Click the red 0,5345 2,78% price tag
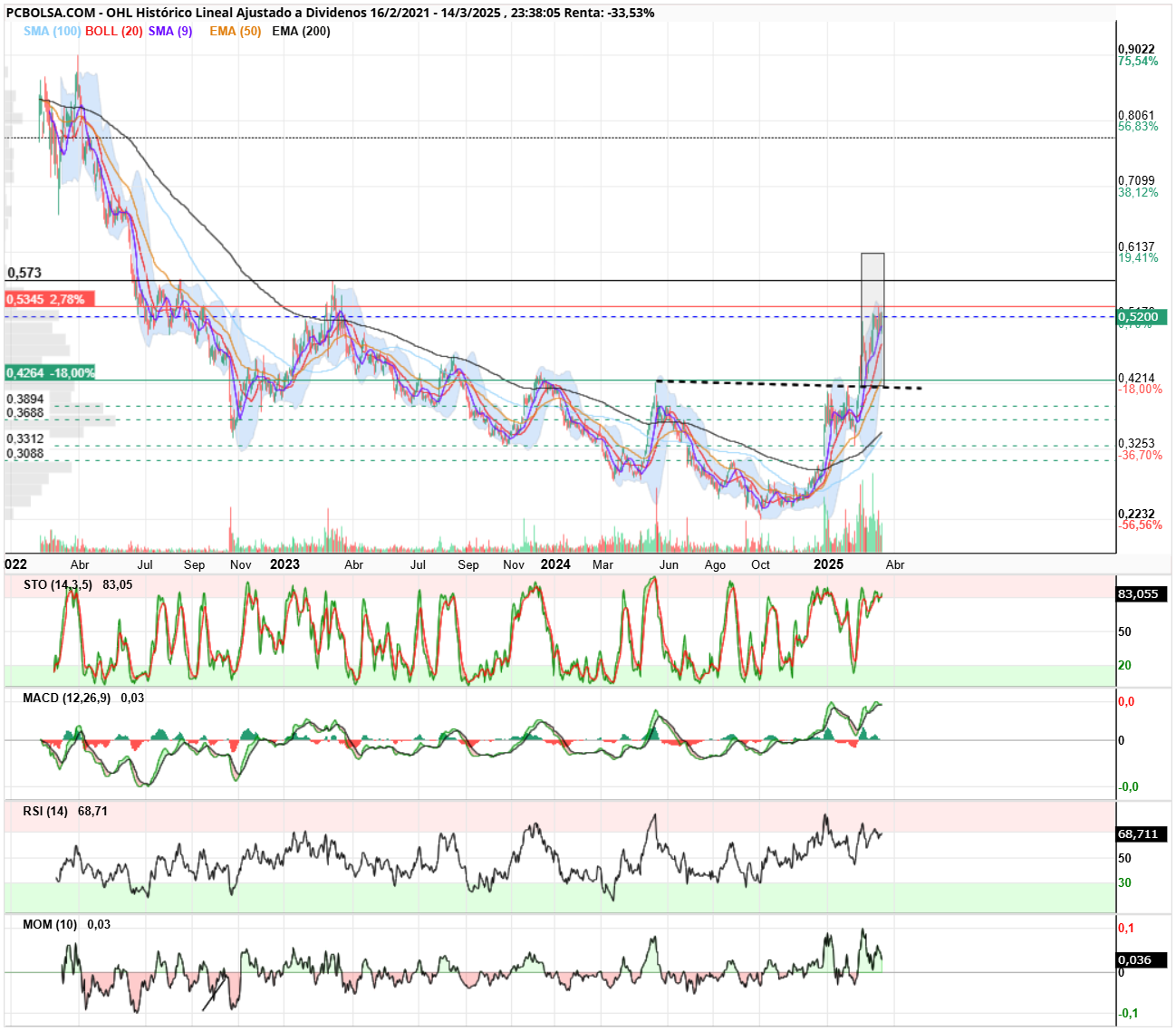Image resolution: width=1176 pixels, height=1031 pixels. point(50,299)
